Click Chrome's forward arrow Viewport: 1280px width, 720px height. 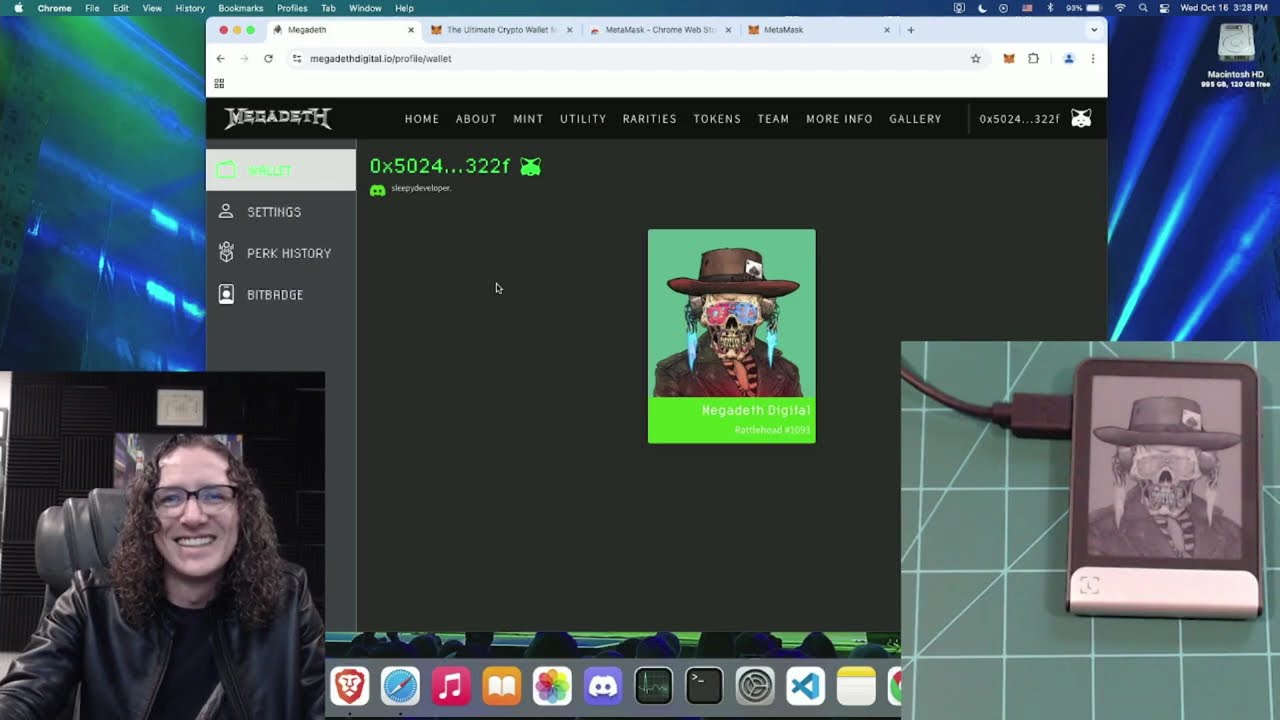coord(244,59)
